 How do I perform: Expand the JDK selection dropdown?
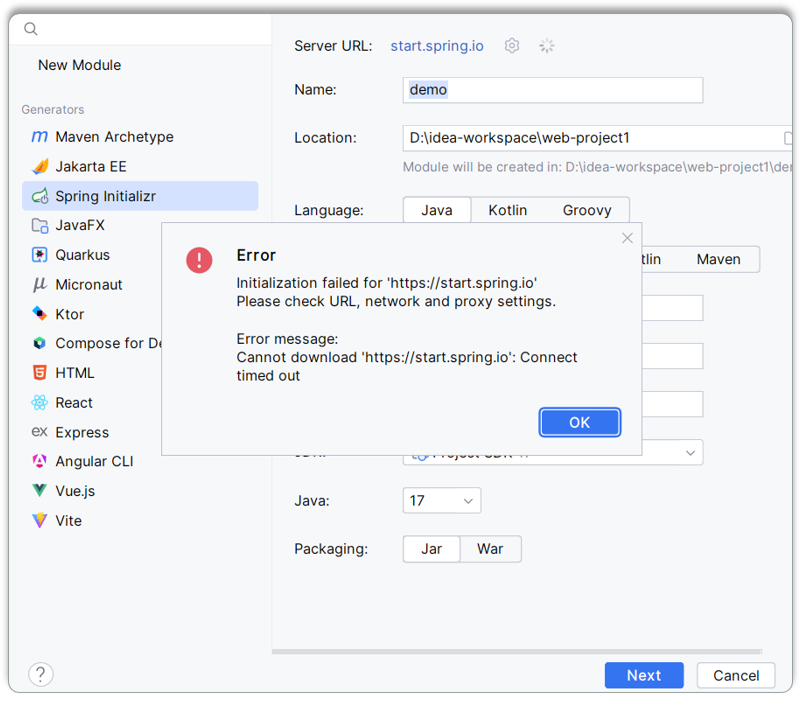(690, 453)
